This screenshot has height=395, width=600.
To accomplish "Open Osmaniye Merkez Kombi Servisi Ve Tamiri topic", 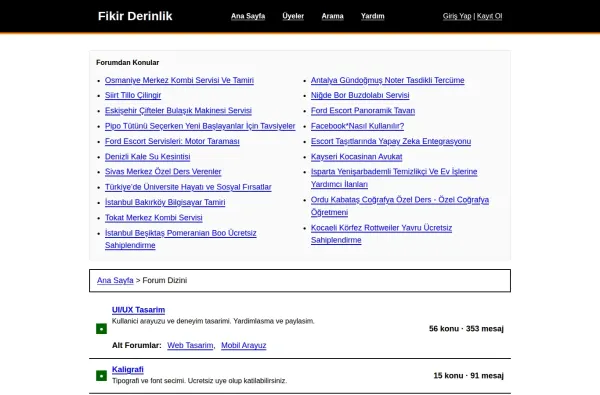I will (x=179, y=80).
